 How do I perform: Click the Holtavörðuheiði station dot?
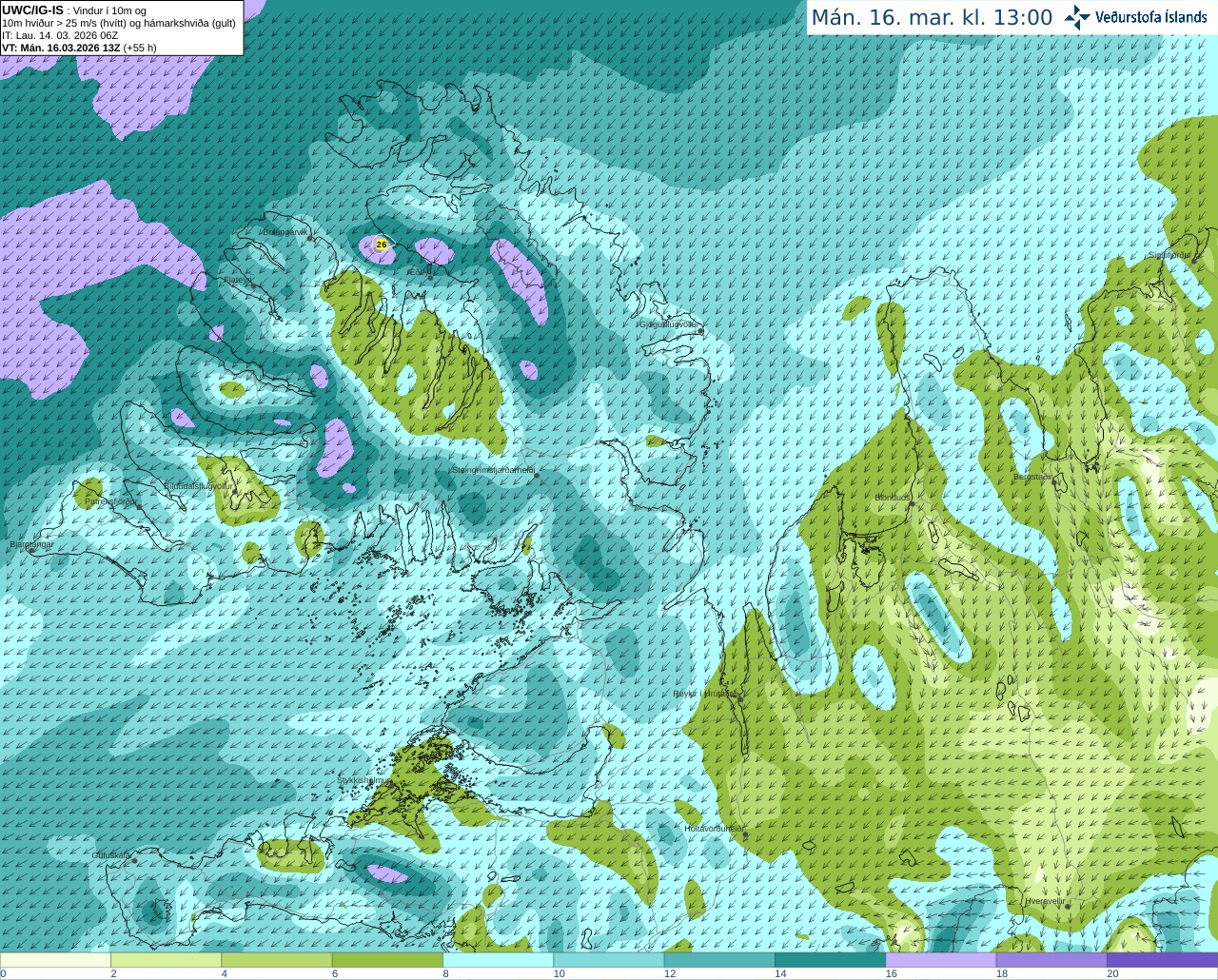(744, 834)
